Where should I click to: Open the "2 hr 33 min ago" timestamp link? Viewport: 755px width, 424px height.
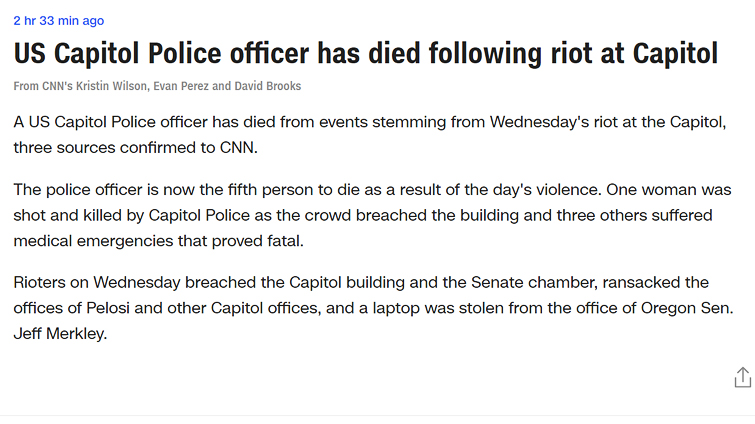point(59,21)
